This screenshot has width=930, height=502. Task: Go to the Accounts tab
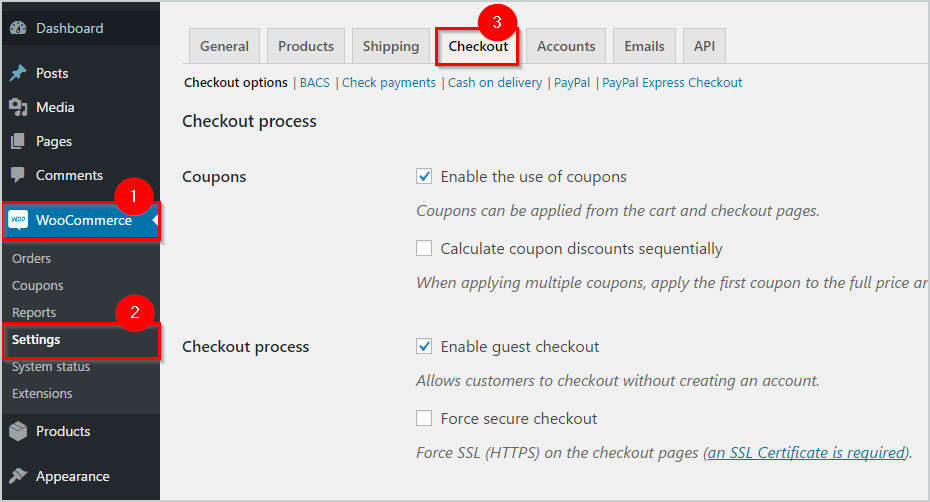click(566, 46)
